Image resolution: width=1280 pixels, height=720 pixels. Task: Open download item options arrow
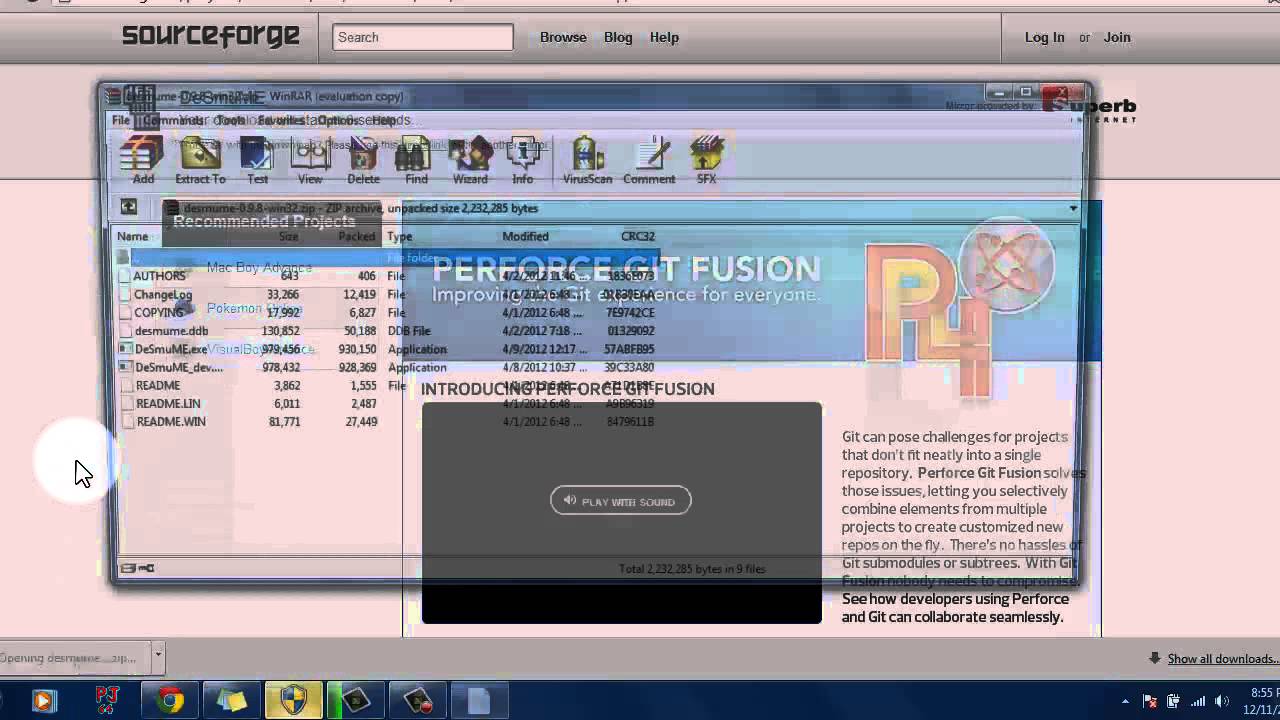(157, 657)
